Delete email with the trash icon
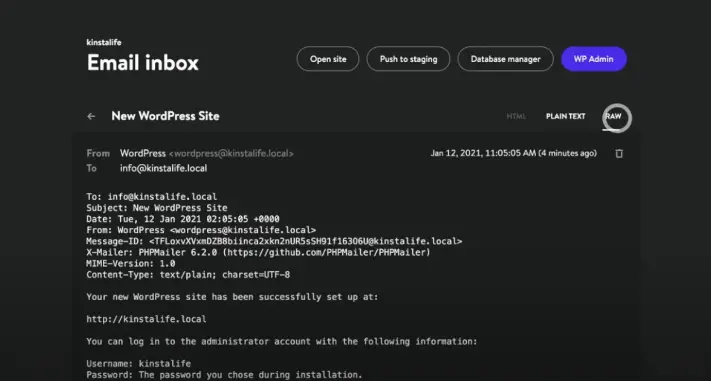711x381 pixels. pos(619,153)
